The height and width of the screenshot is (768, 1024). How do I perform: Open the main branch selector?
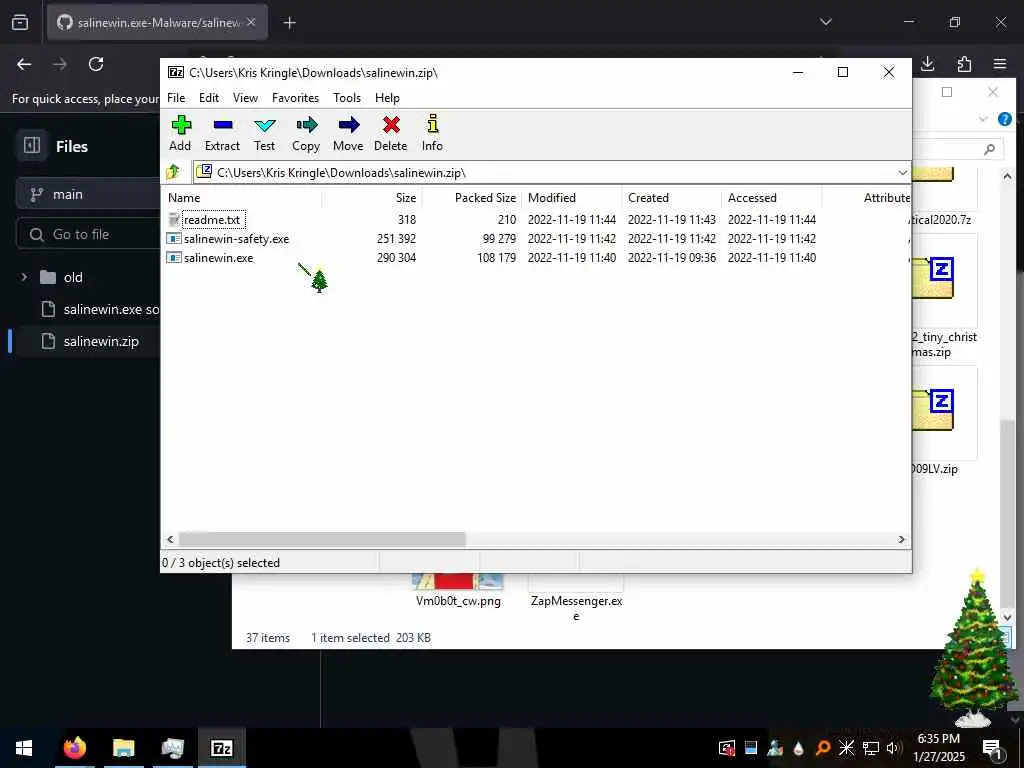pyautogui.click(x=88, y=195)
